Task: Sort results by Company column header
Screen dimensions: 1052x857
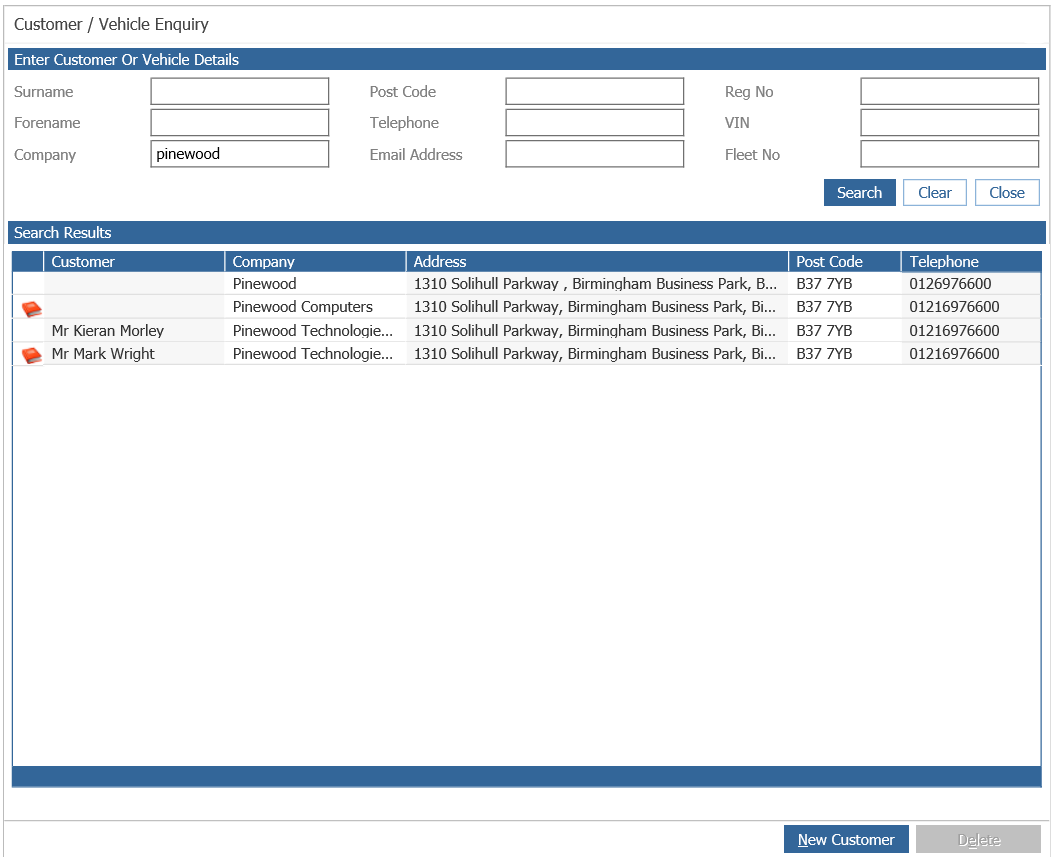Action: click(315, 262)
